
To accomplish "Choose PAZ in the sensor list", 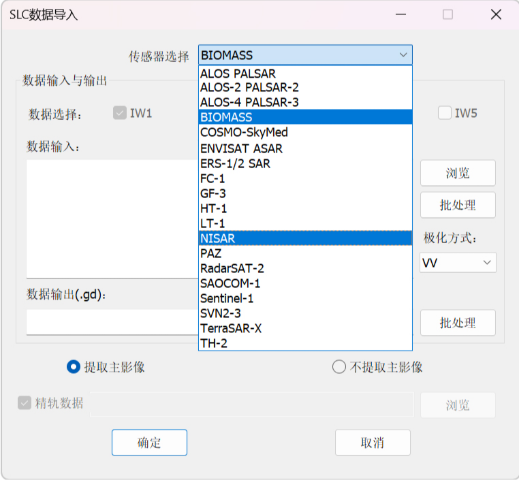I will pyautogui.click(x=305, y=253).
